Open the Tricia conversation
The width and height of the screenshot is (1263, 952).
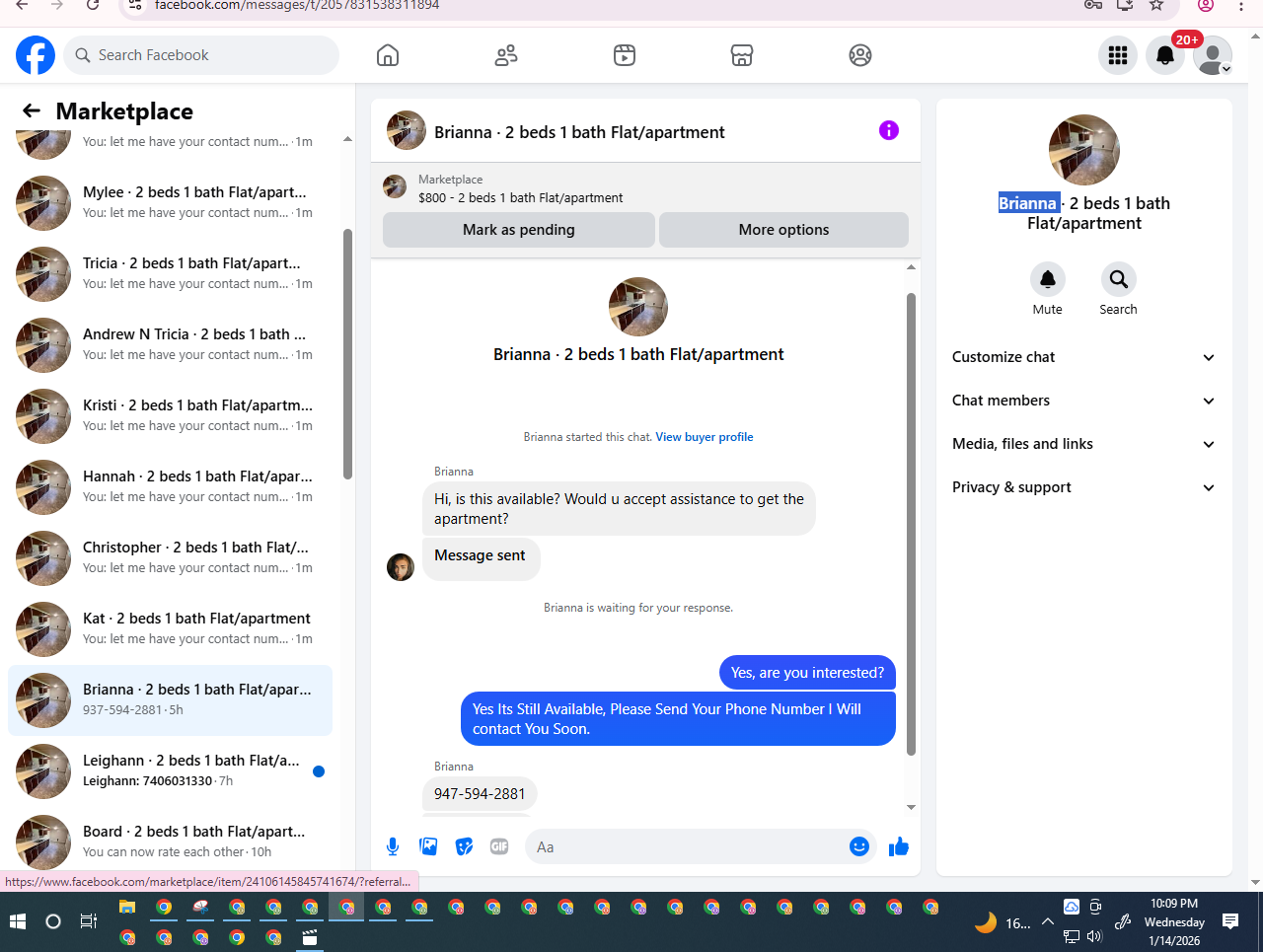(x=170, y=273)
